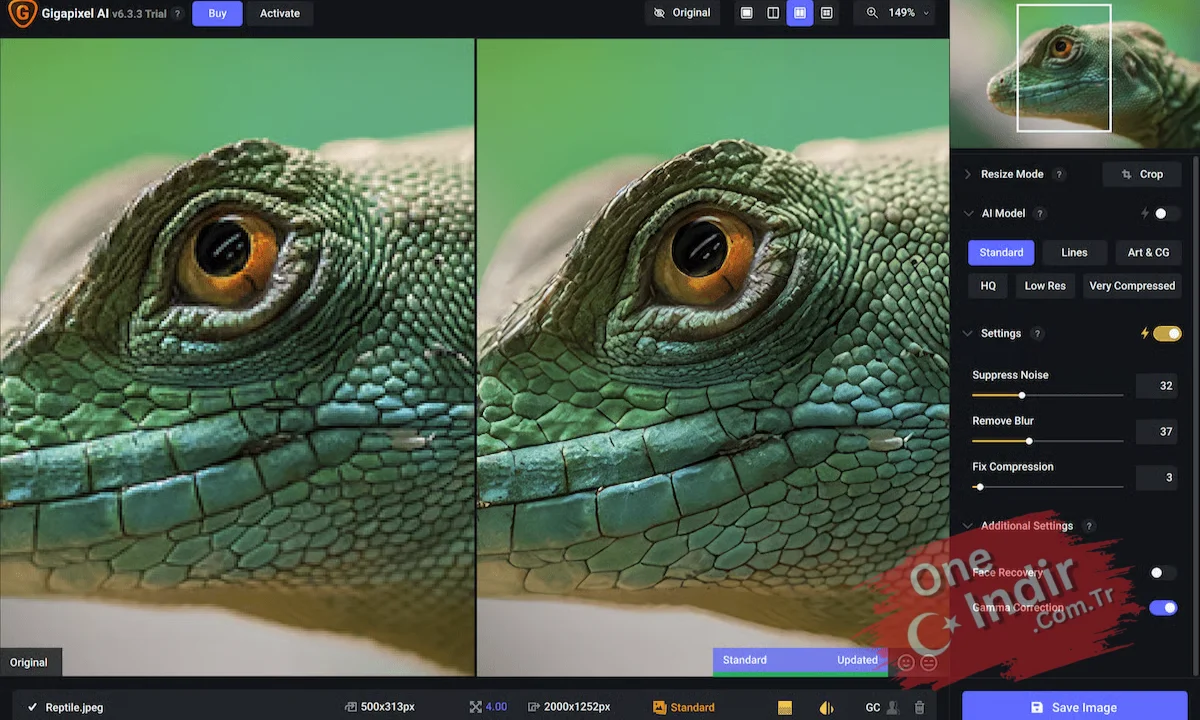Click the Fix Compression value field 3
Image resolution: width=1200 pixels, height=720 pixels.
(x=1157, y=478)
